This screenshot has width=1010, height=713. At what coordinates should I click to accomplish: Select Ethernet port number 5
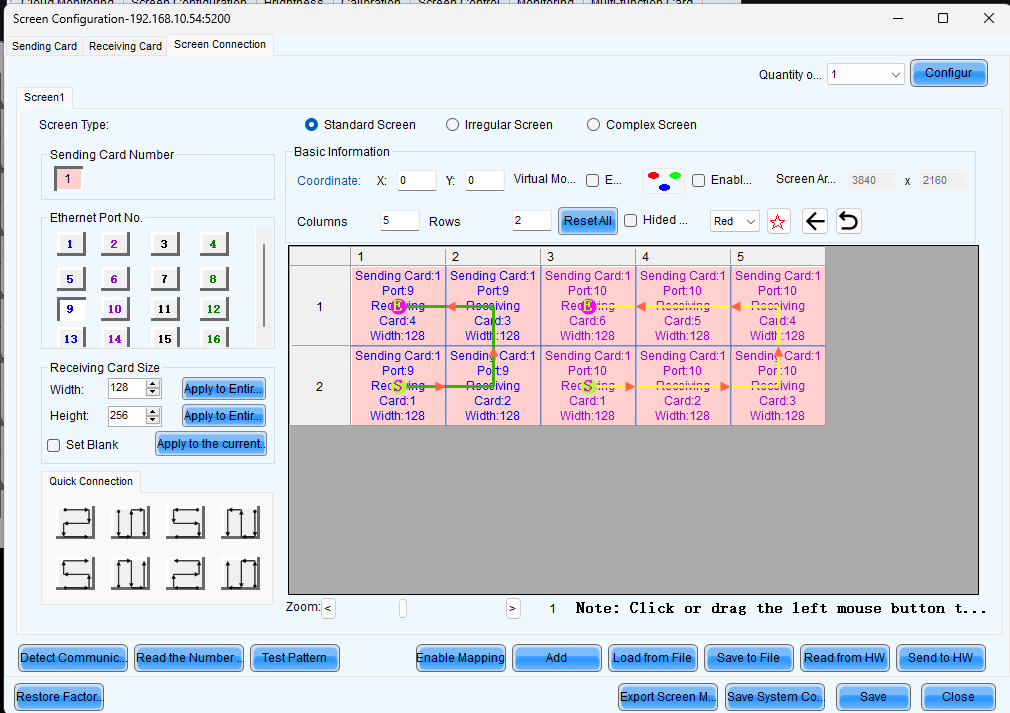(x=70, y=279)
